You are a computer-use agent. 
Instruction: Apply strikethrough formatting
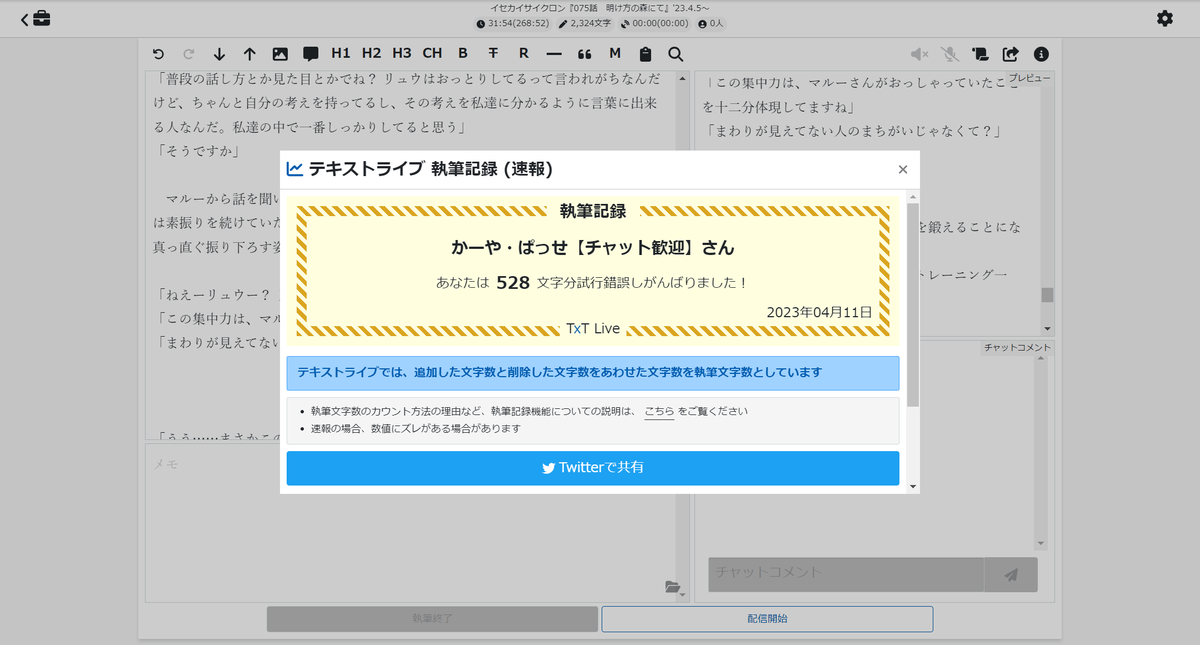(493, 53)
